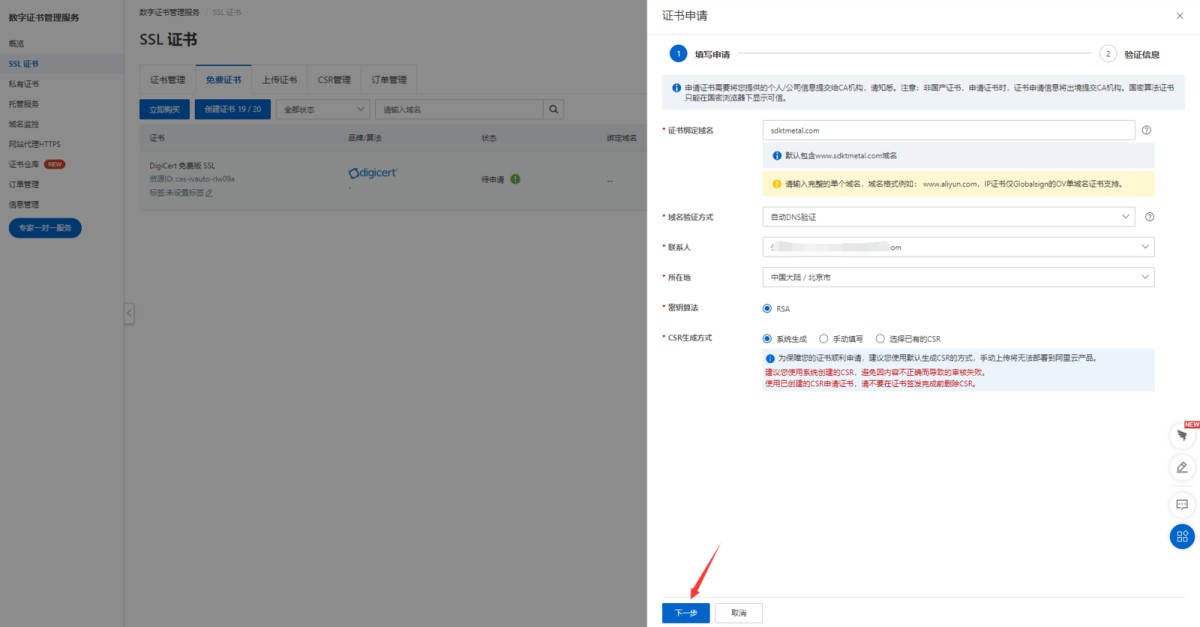The width and height of the screenshot is (1200, 627).
Task: Click the 品牌/算法 column header
Action: click(365, 138)
